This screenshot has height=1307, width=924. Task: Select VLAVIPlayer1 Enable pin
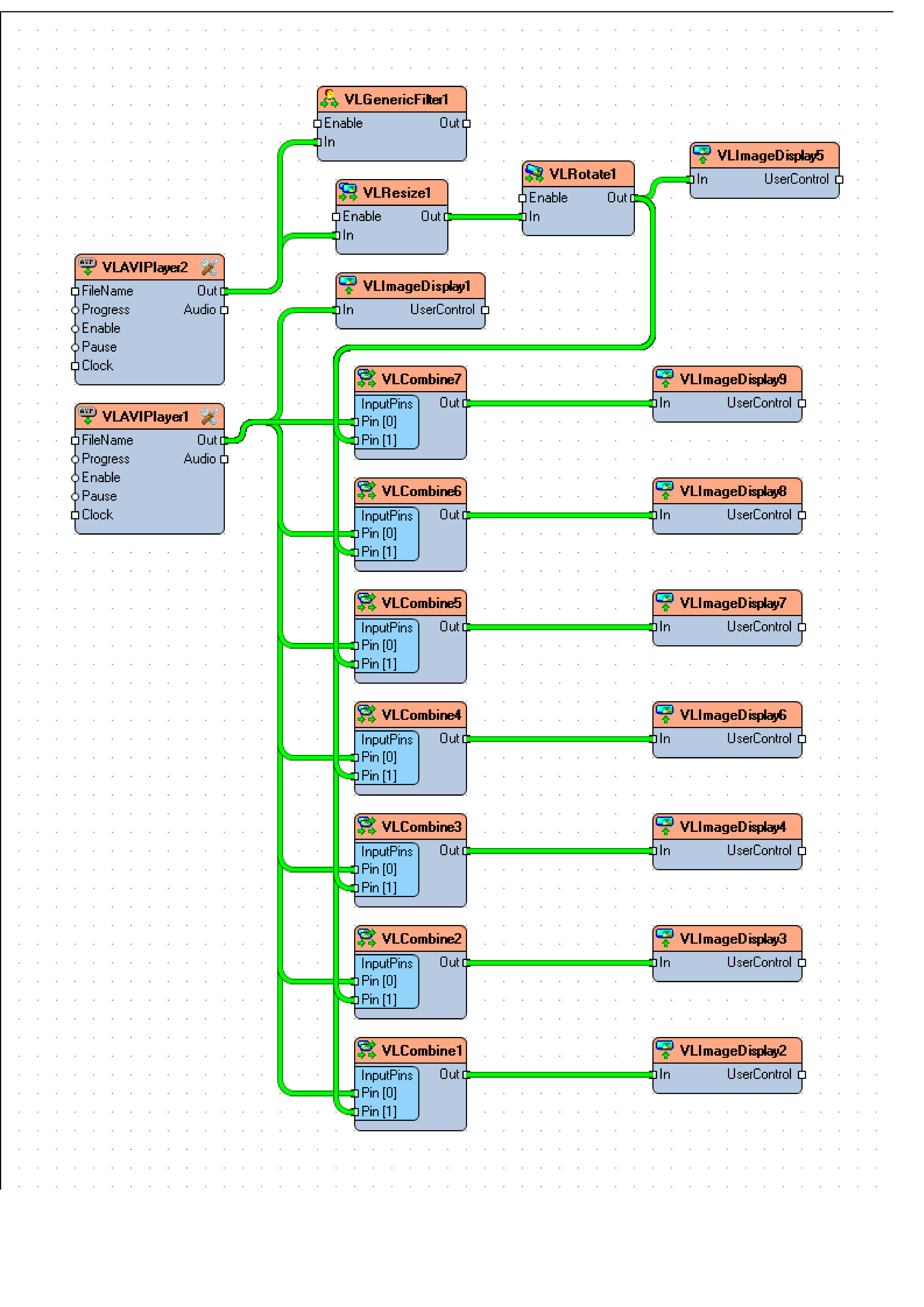[x=75, y=478]
